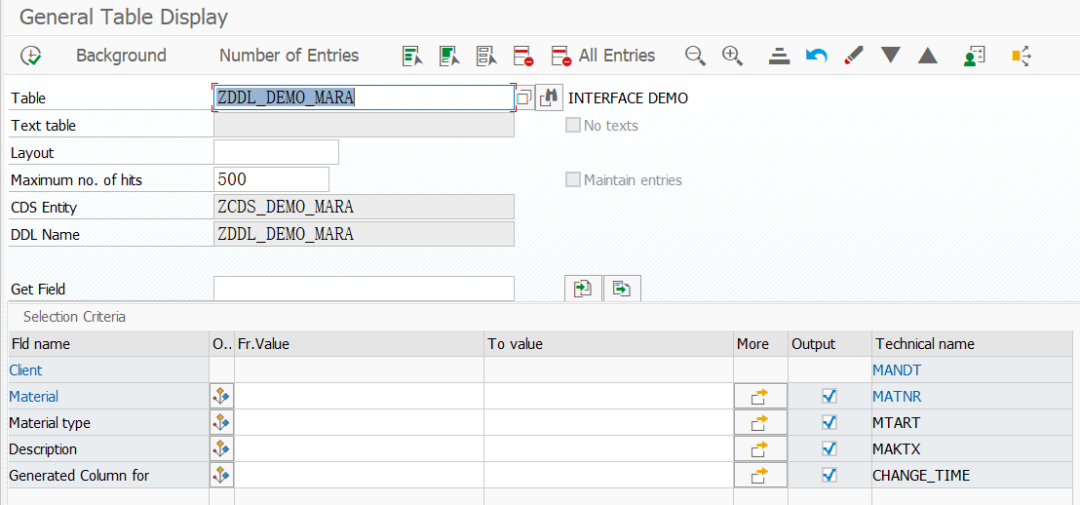The height and width of the screenshot is (505, 1080).
Task: Open multiple selection More for CHANGE_TIME
Action: point(760,475)
